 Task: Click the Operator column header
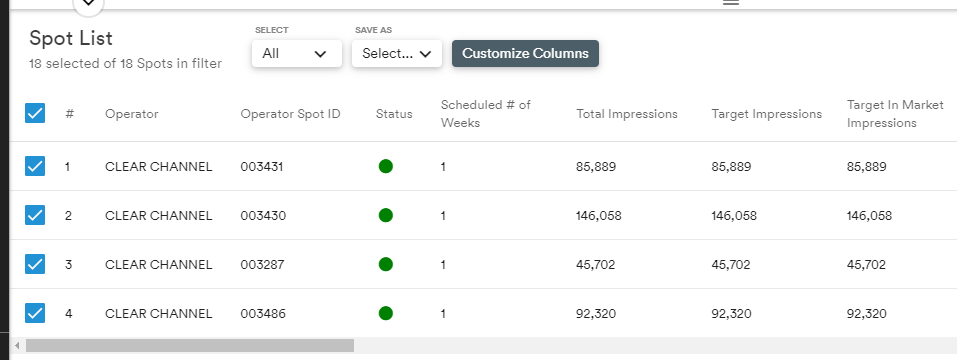(x=131, y=113)
